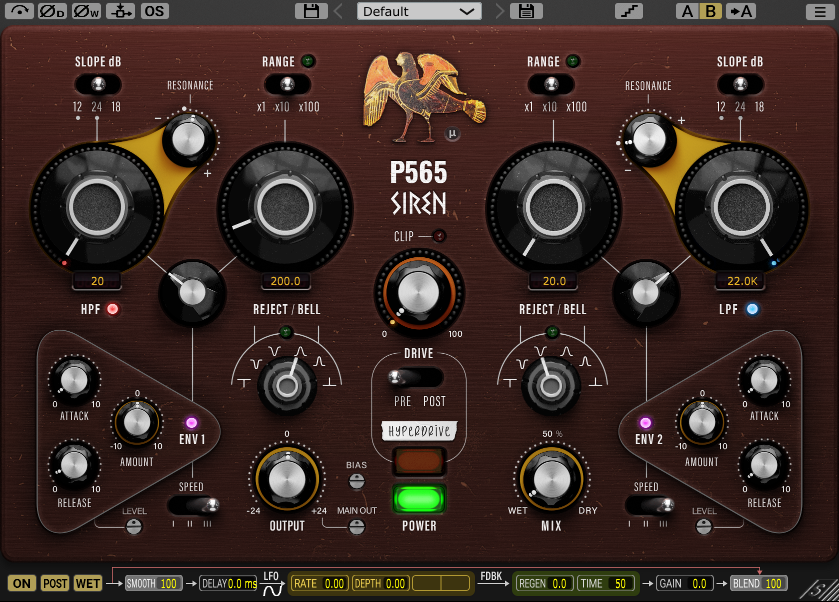
Task: Click the signal routing icon in top toolbar
Action: click(120, 11)
